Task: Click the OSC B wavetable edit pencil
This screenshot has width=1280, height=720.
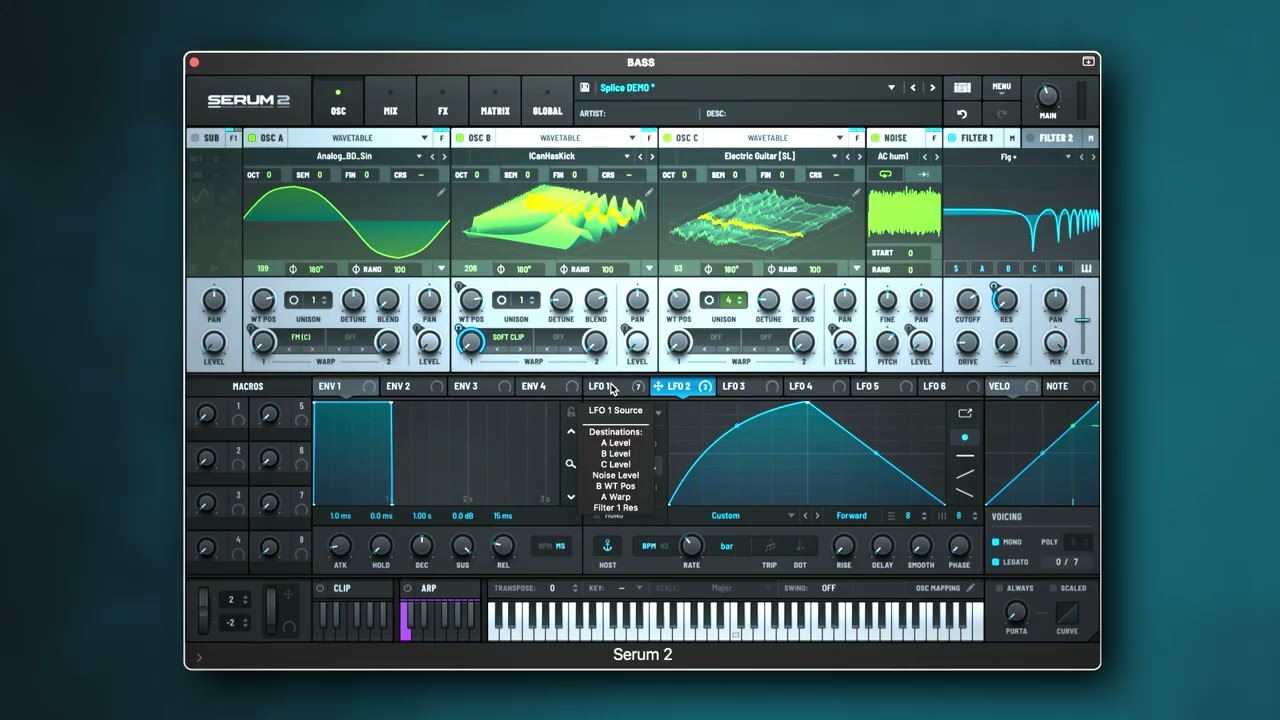Action: point(649,193)
